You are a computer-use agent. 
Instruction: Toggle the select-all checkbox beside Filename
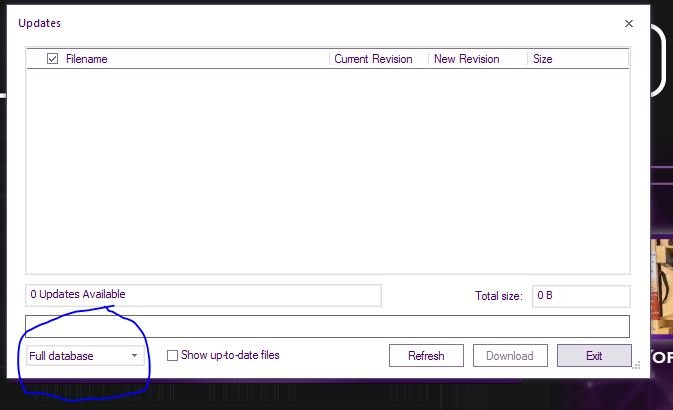(x=53, y=59)
